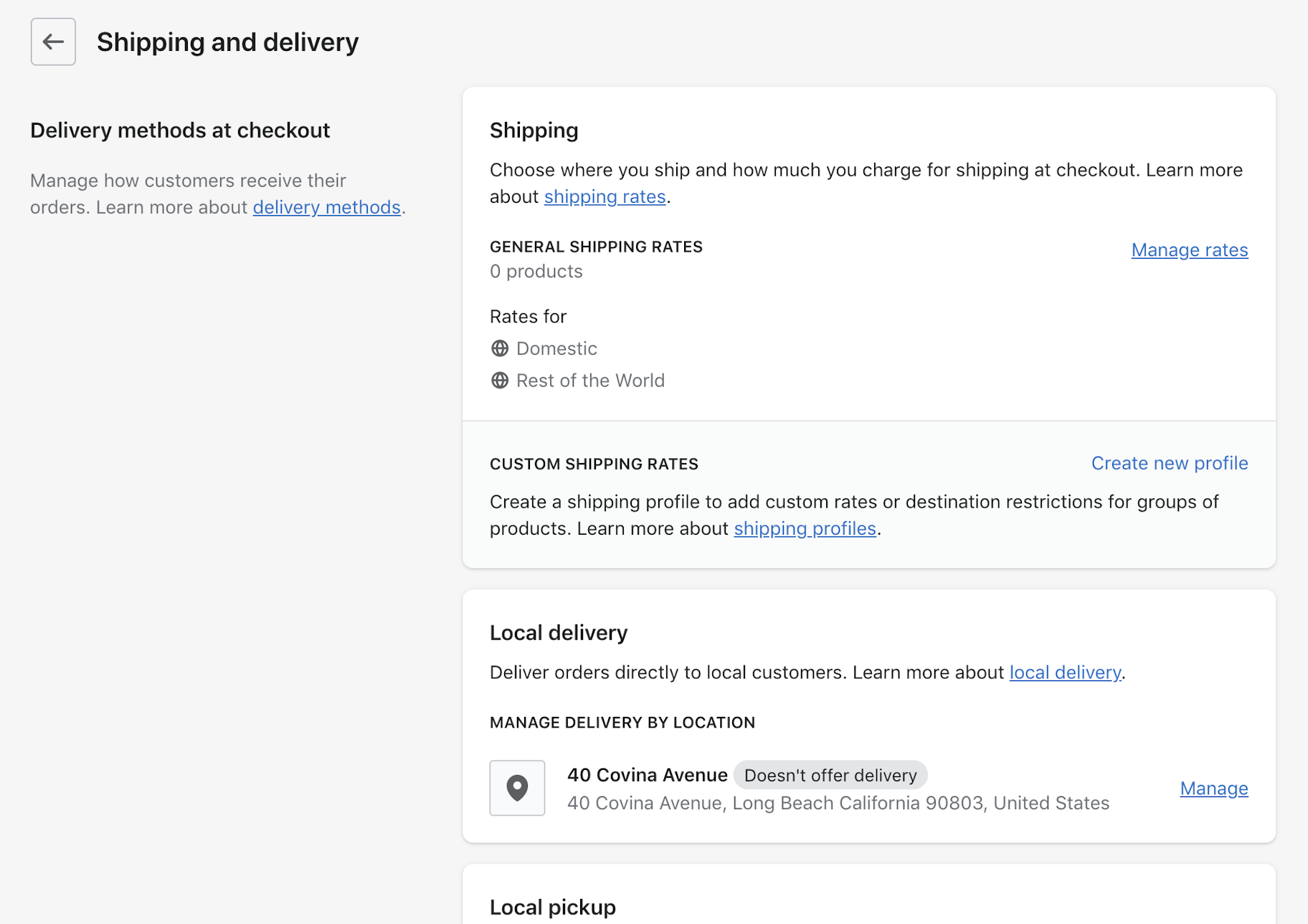Click the back arrow to leave Shipping settings
The width and height of the screenshot is (1308, 924).
pos(52,42)
